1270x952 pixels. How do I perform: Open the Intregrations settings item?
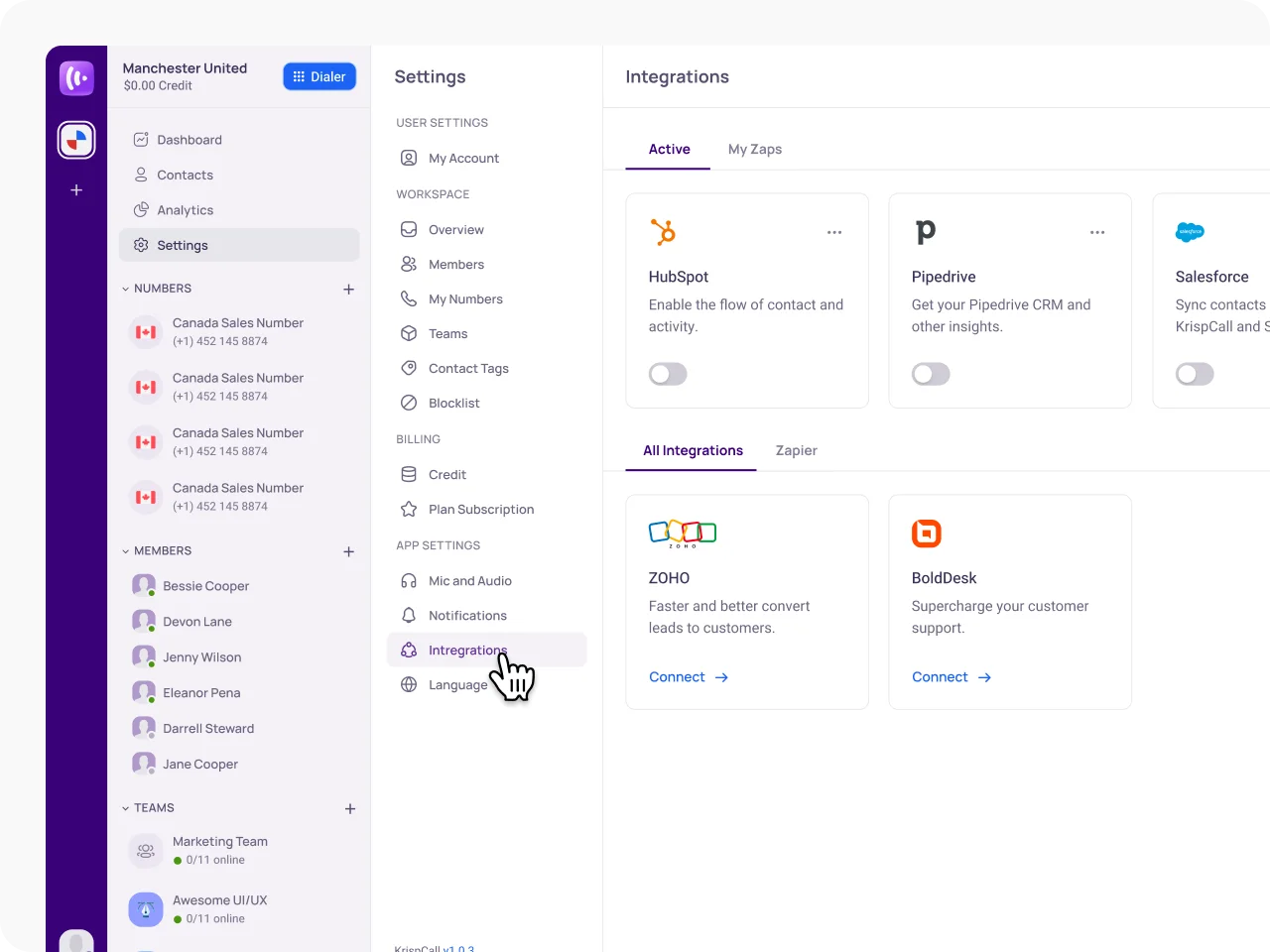486,650
